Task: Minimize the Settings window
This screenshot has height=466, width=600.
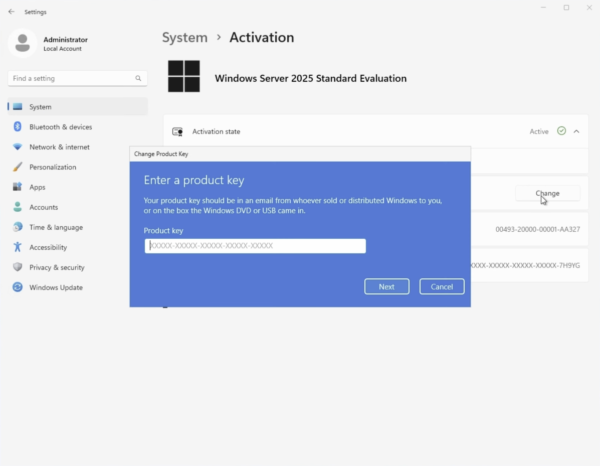Action: (x=543, y=8)
